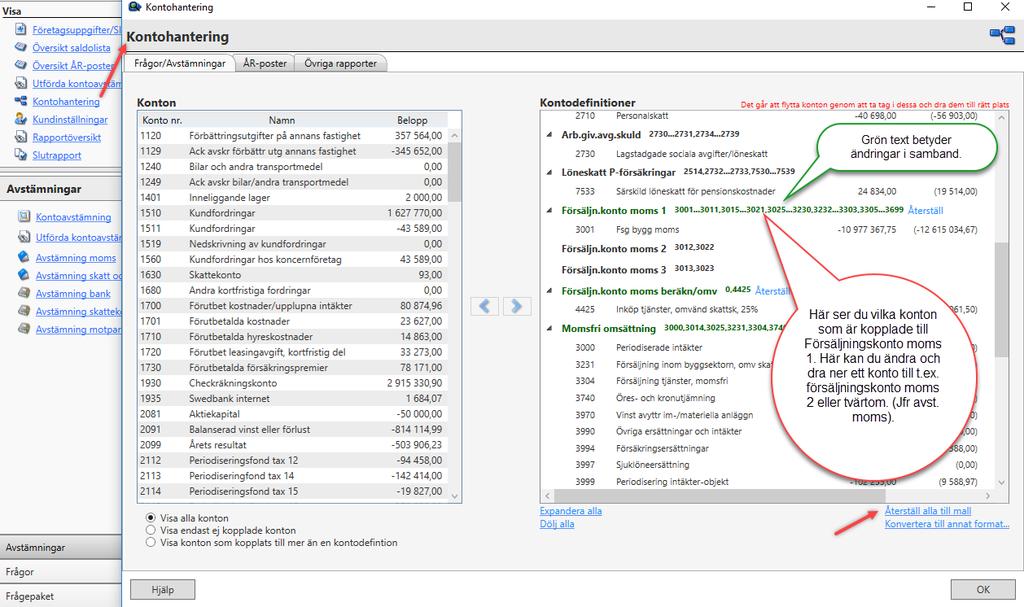Click the Rapportöversikt icon
The height and width of the screenshot is (607, 1024).
click(21, 137)
